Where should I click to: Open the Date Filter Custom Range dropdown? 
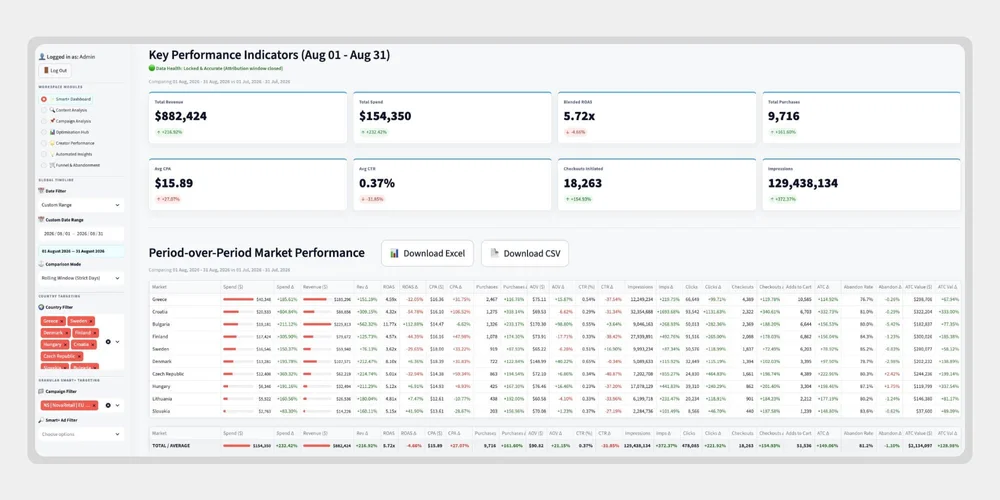tap(81, 205)
